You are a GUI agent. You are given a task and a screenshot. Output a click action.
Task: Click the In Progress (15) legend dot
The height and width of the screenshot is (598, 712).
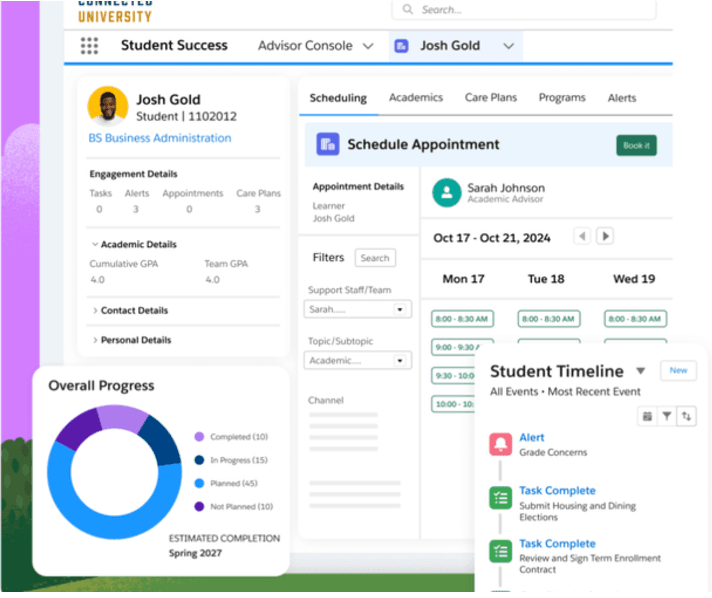coord(199,460)
